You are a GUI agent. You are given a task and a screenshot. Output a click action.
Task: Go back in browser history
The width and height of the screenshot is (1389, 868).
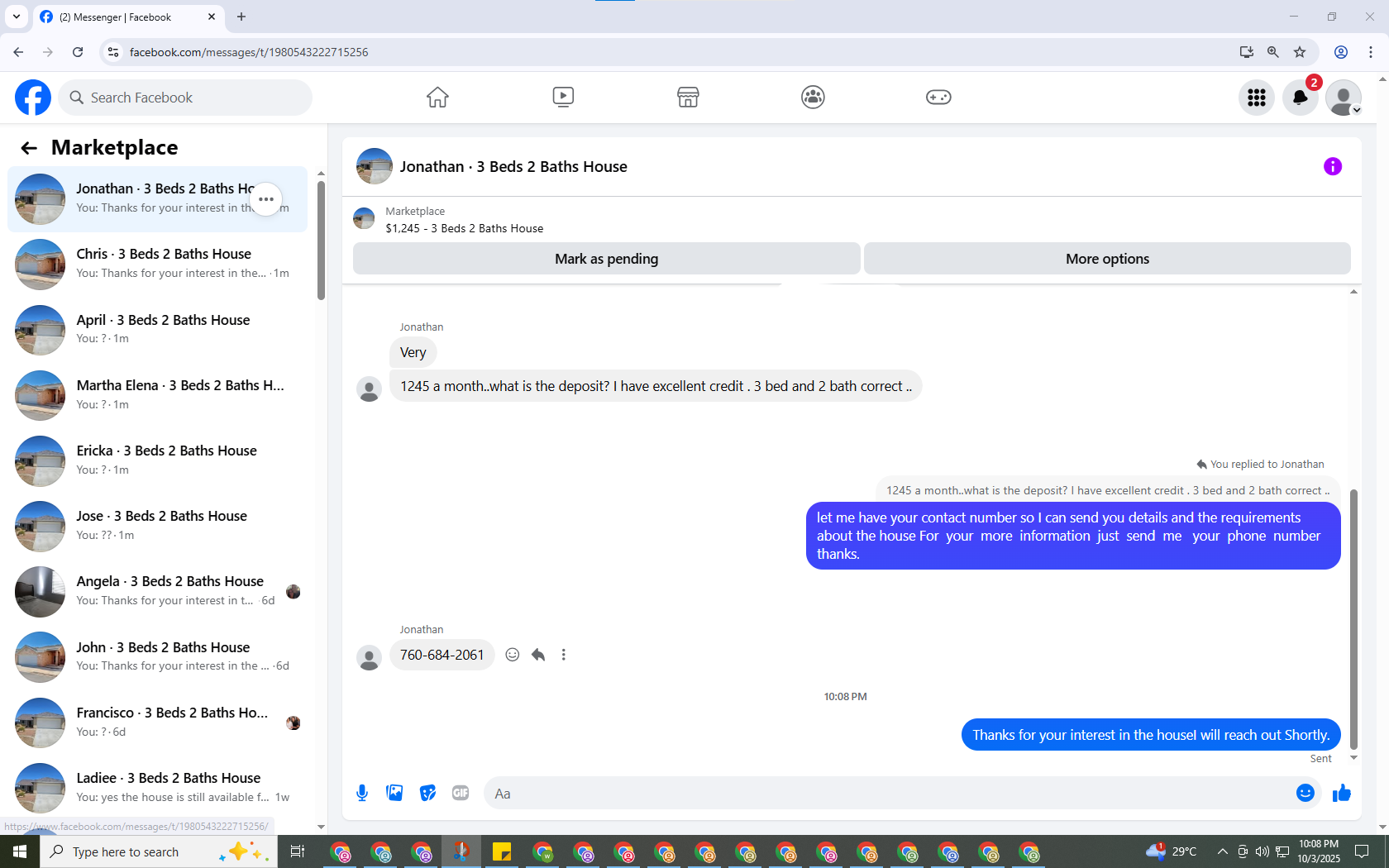point(18,52)
